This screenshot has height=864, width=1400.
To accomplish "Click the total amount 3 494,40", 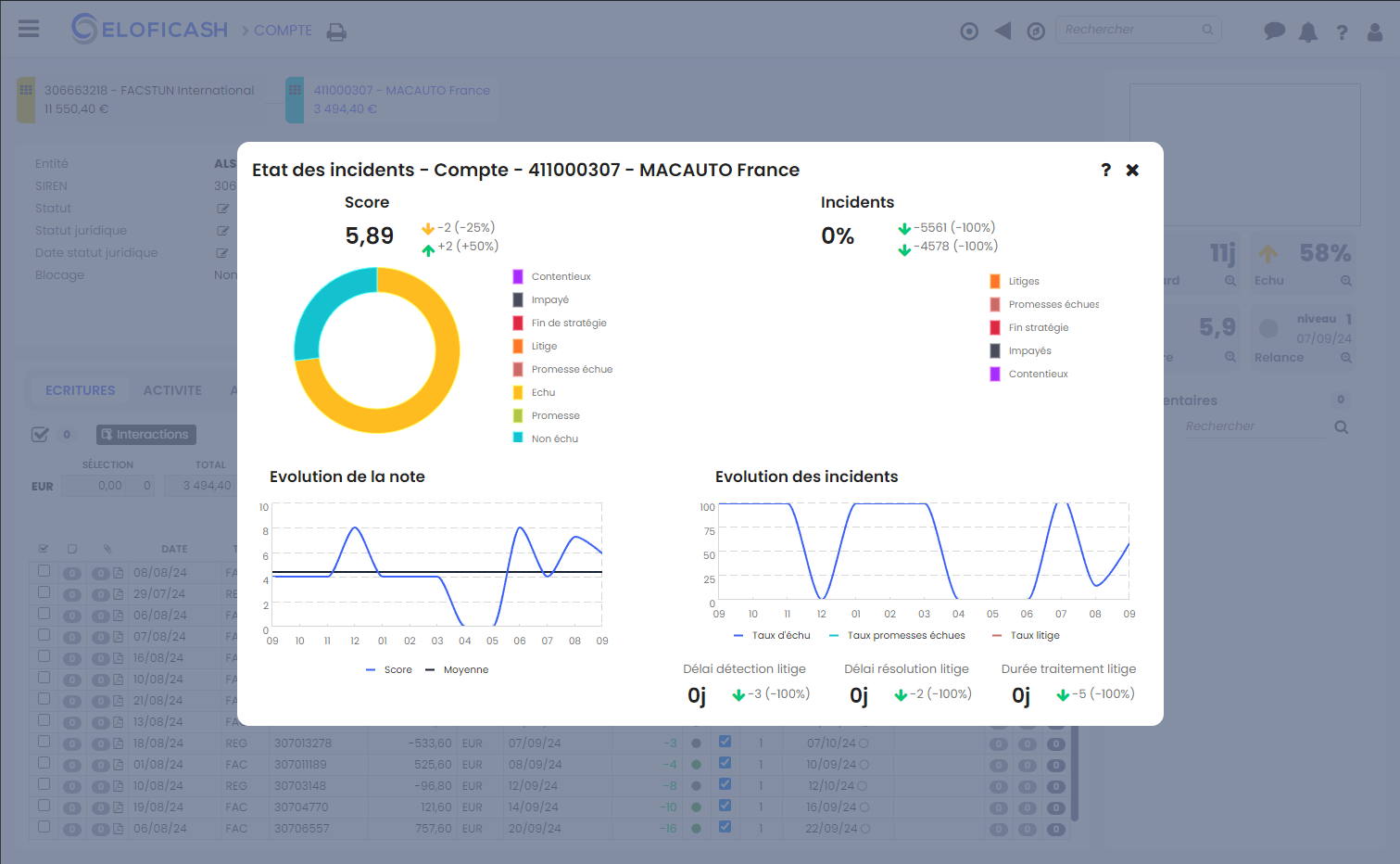I will 208,486.
